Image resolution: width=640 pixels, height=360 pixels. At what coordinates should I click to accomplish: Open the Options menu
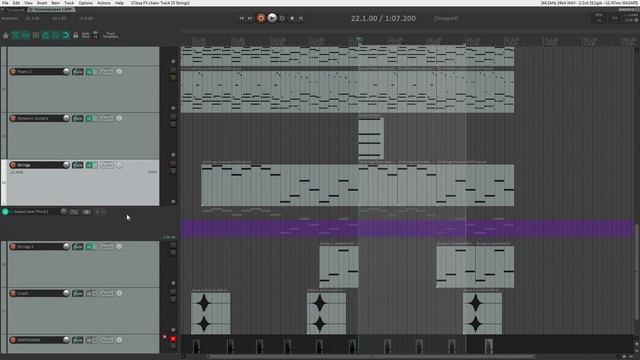[x=85, y=3]
